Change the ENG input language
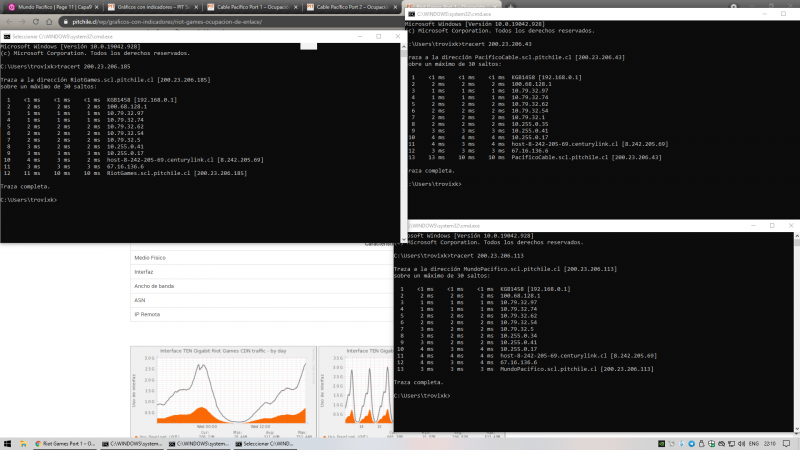Viewport: 800px width, 450px height. click(754, 444)
